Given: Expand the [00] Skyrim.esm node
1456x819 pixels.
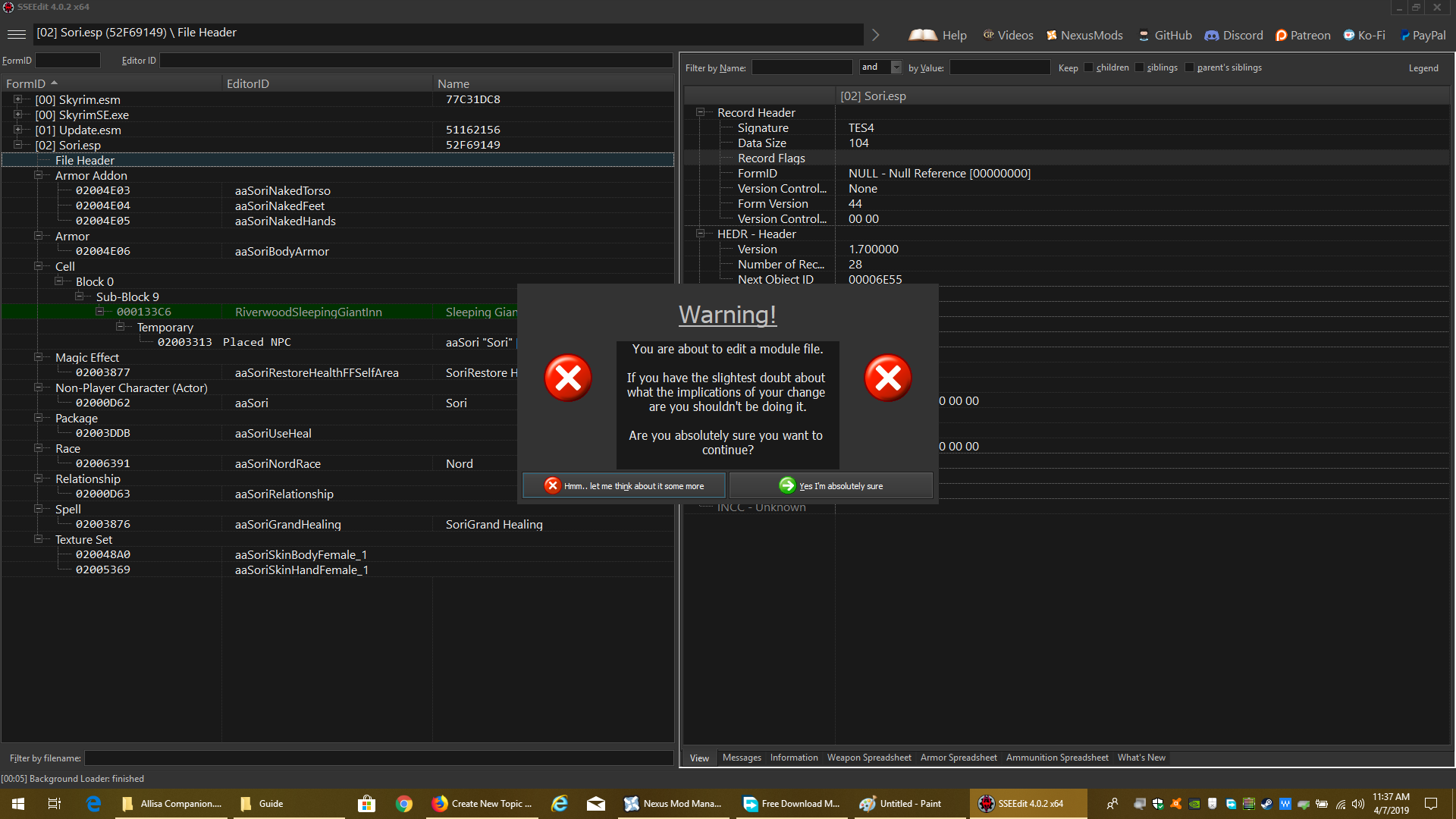Looking at the screenshot, I should [17, 99].
